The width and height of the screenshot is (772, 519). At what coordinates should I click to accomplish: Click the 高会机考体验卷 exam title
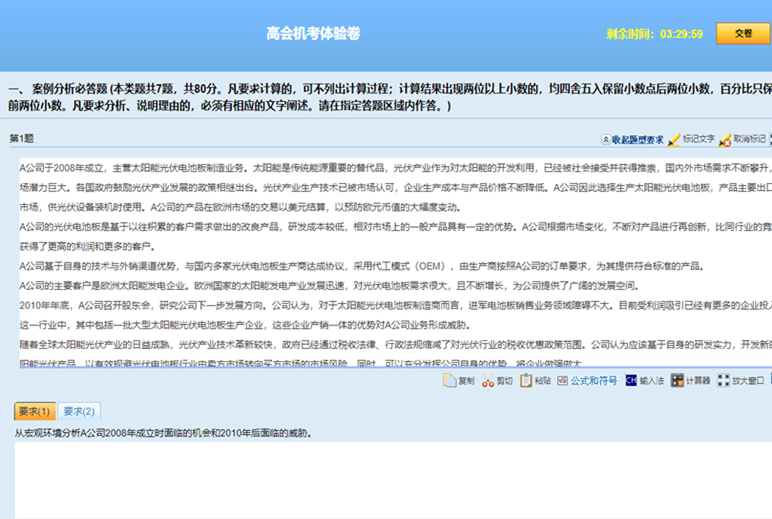point(313,34)
